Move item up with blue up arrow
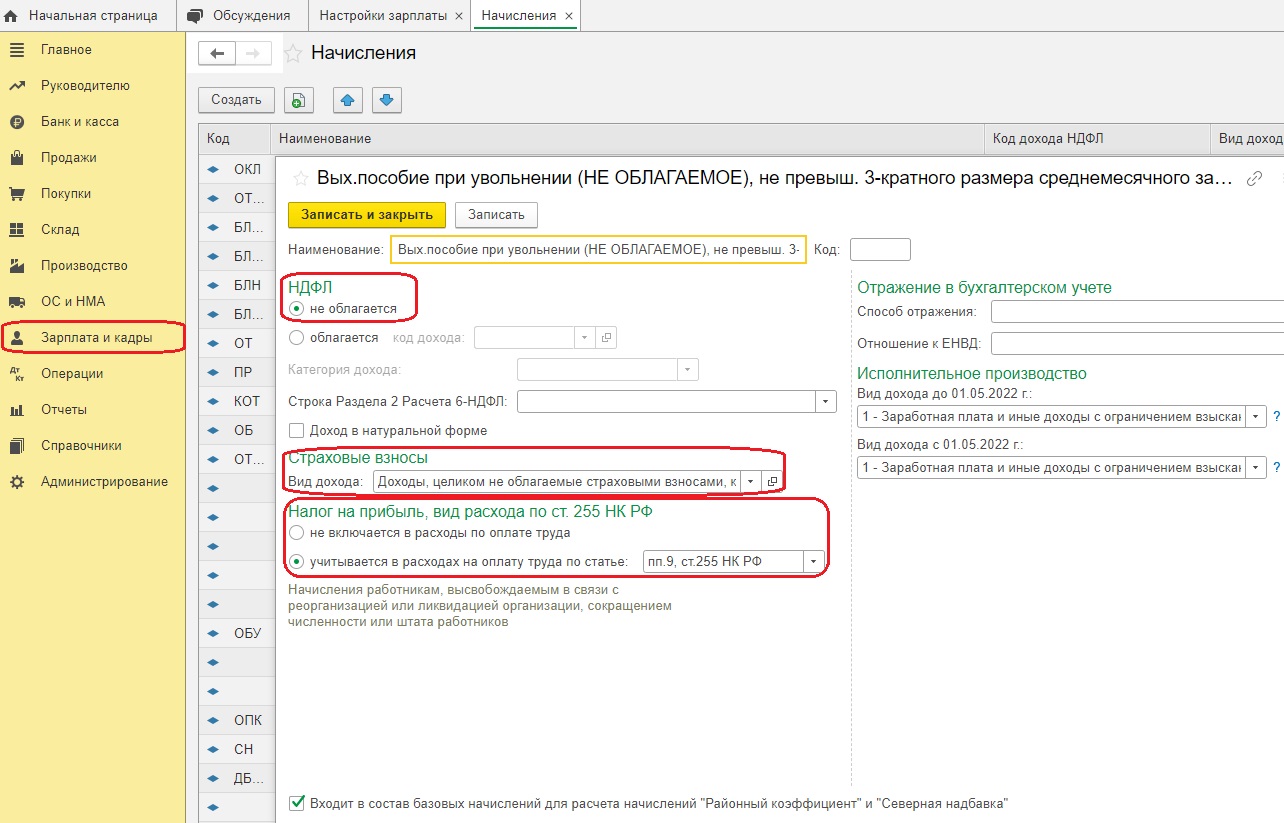Viewport: 1284px width, 823px height. [347, 99]
